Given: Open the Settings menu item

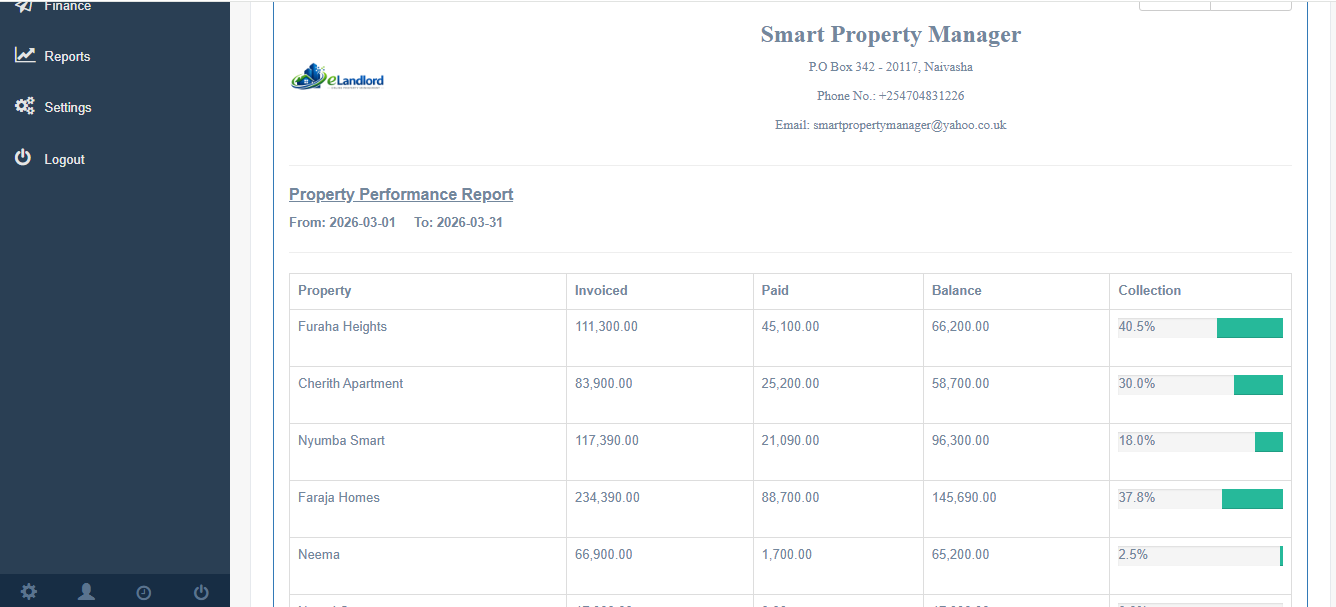Looking at the screenshot, I should (x=67, y=107).
